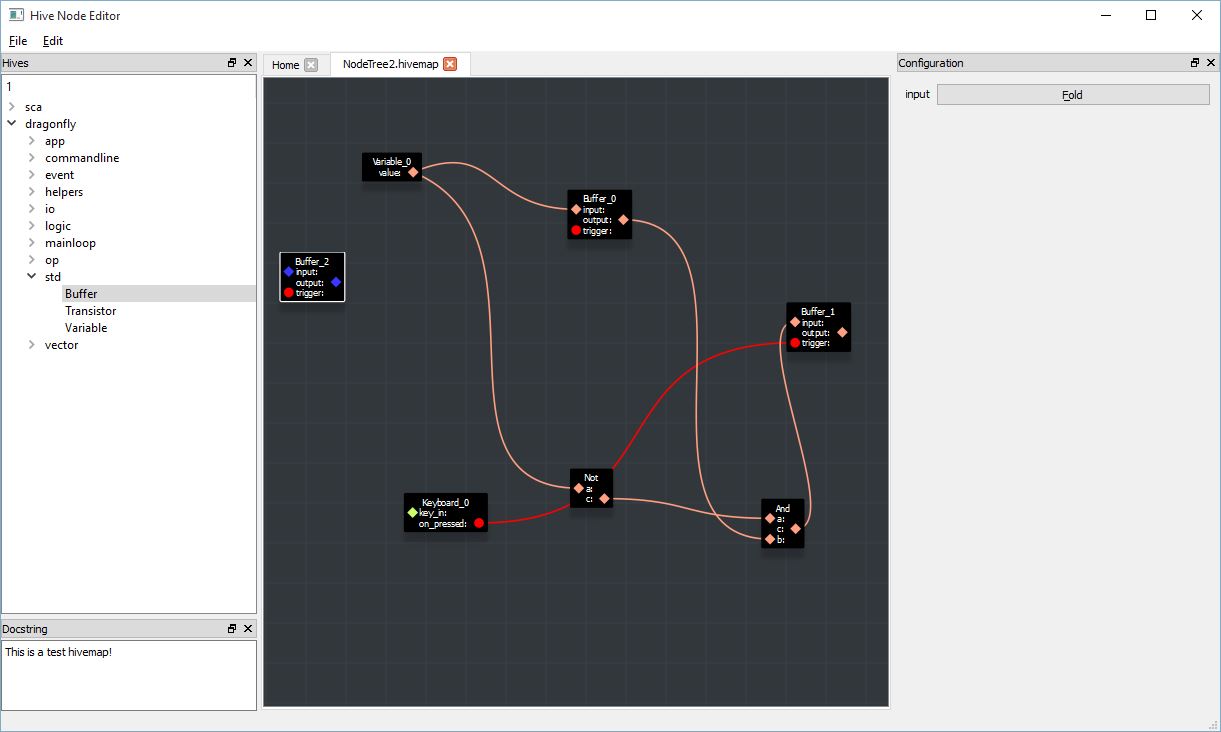Viewport: 1221px width, 732px height.
Task: Click Buffer_1 input pin
Action: (795, 322)
